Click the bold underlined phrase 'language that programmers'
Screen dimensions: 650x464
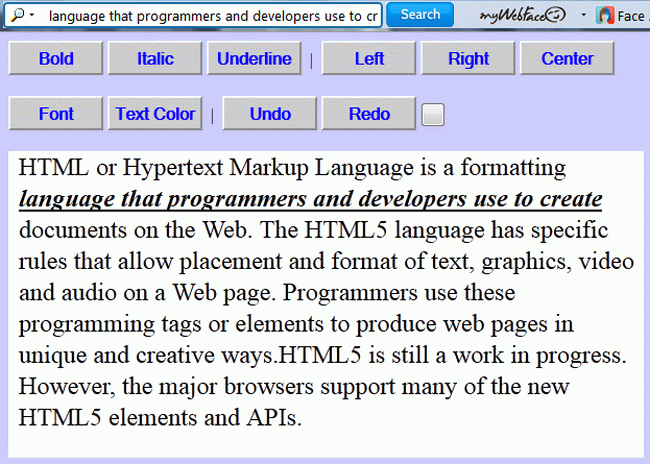(x=162, y=199)
